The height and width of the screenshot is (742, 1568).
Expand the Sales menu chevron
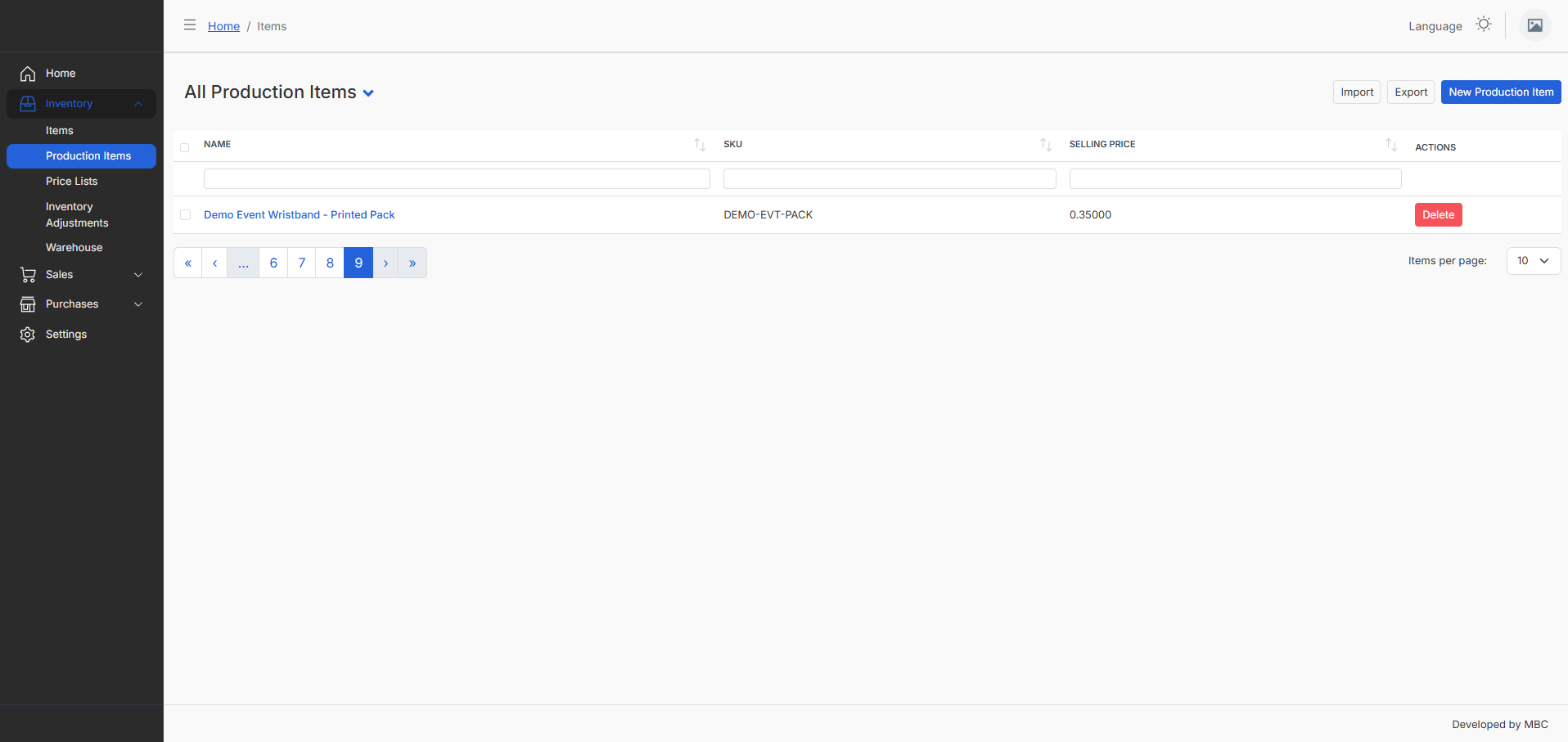138,275
